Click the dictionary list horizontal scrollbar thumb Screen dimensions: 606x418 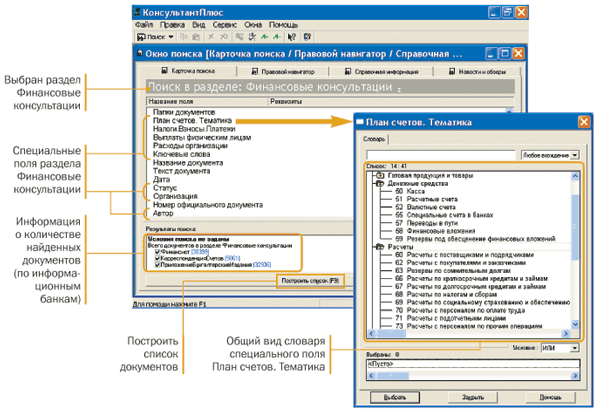(391, 333)
